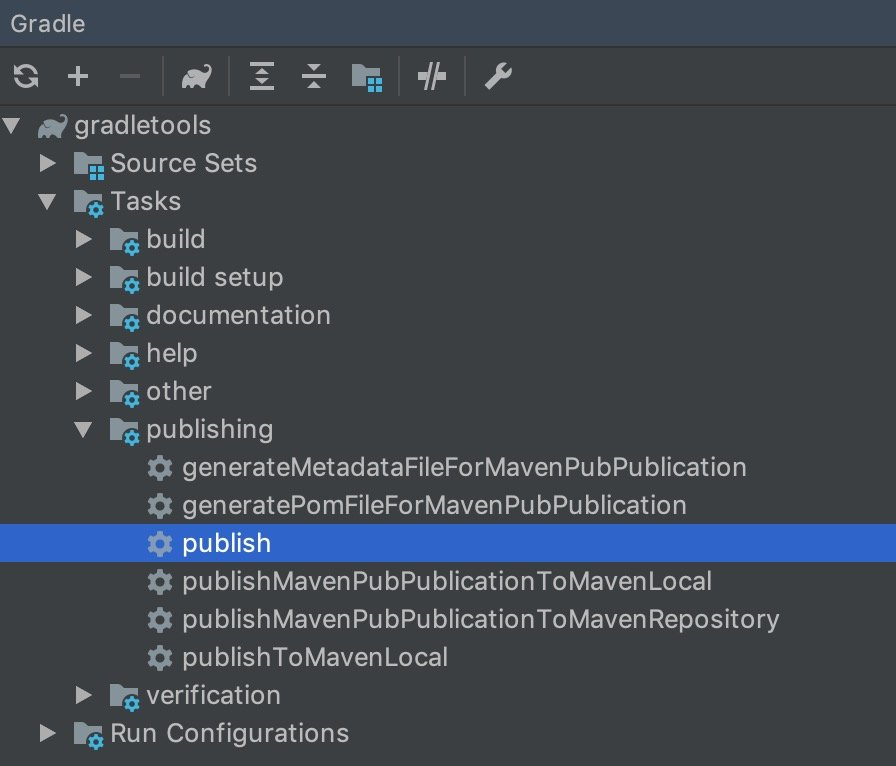Expand the help group arrow
The height and width of the screenshot is (766, 896).
coord(84,353)
